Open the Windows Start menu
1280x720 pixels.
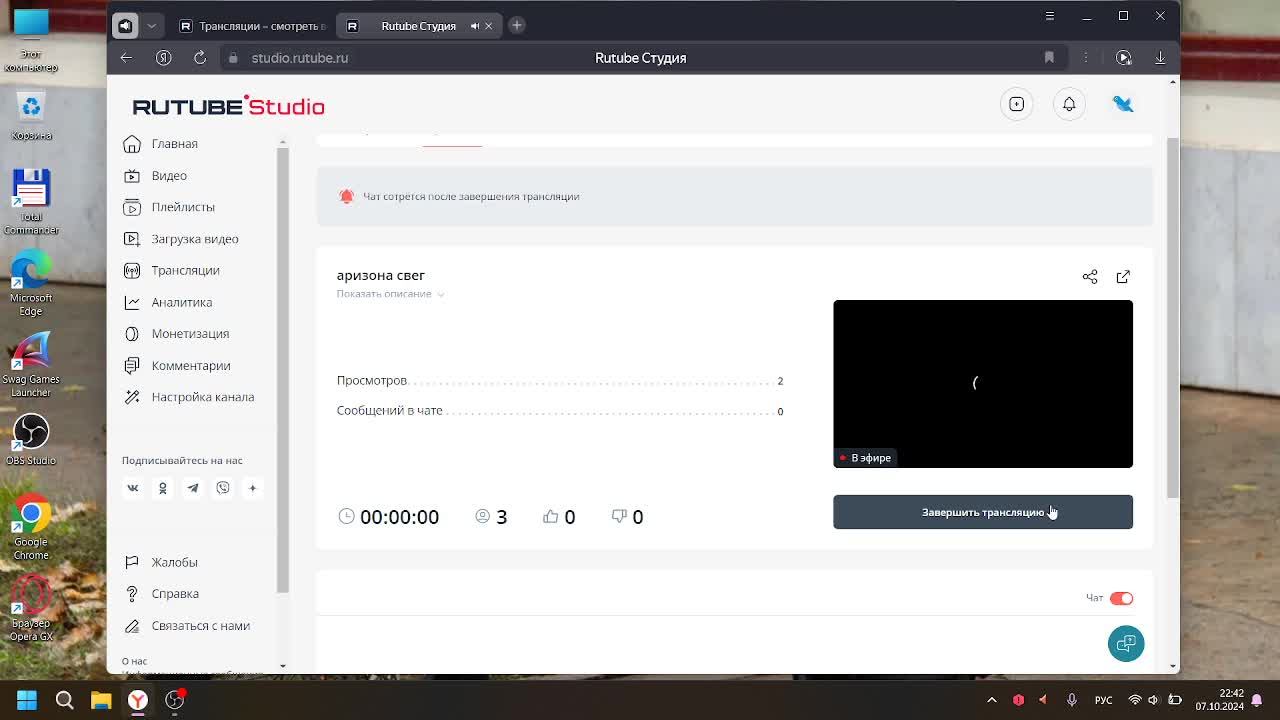tap(27, 700)
